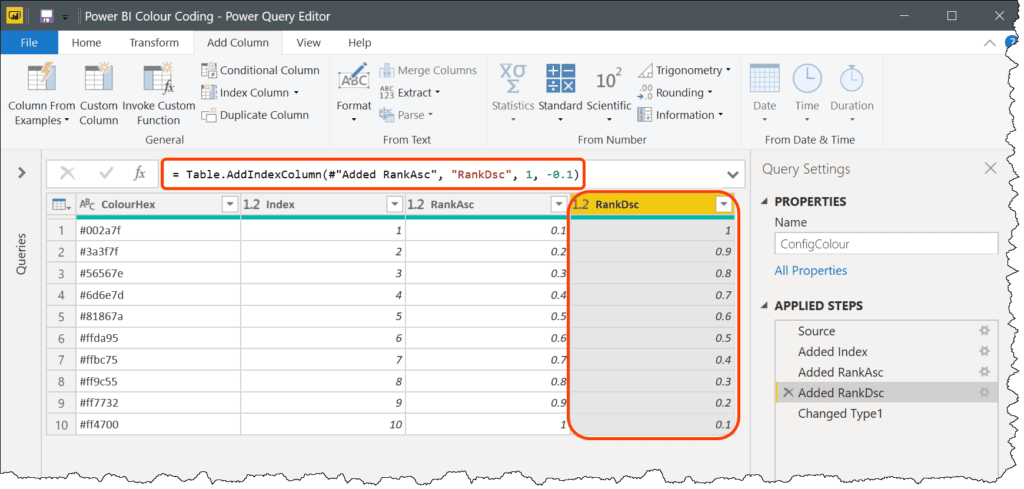Switch to the Help tab
1024x489 pixels.
pyautogui.click(x=359, y=42)
